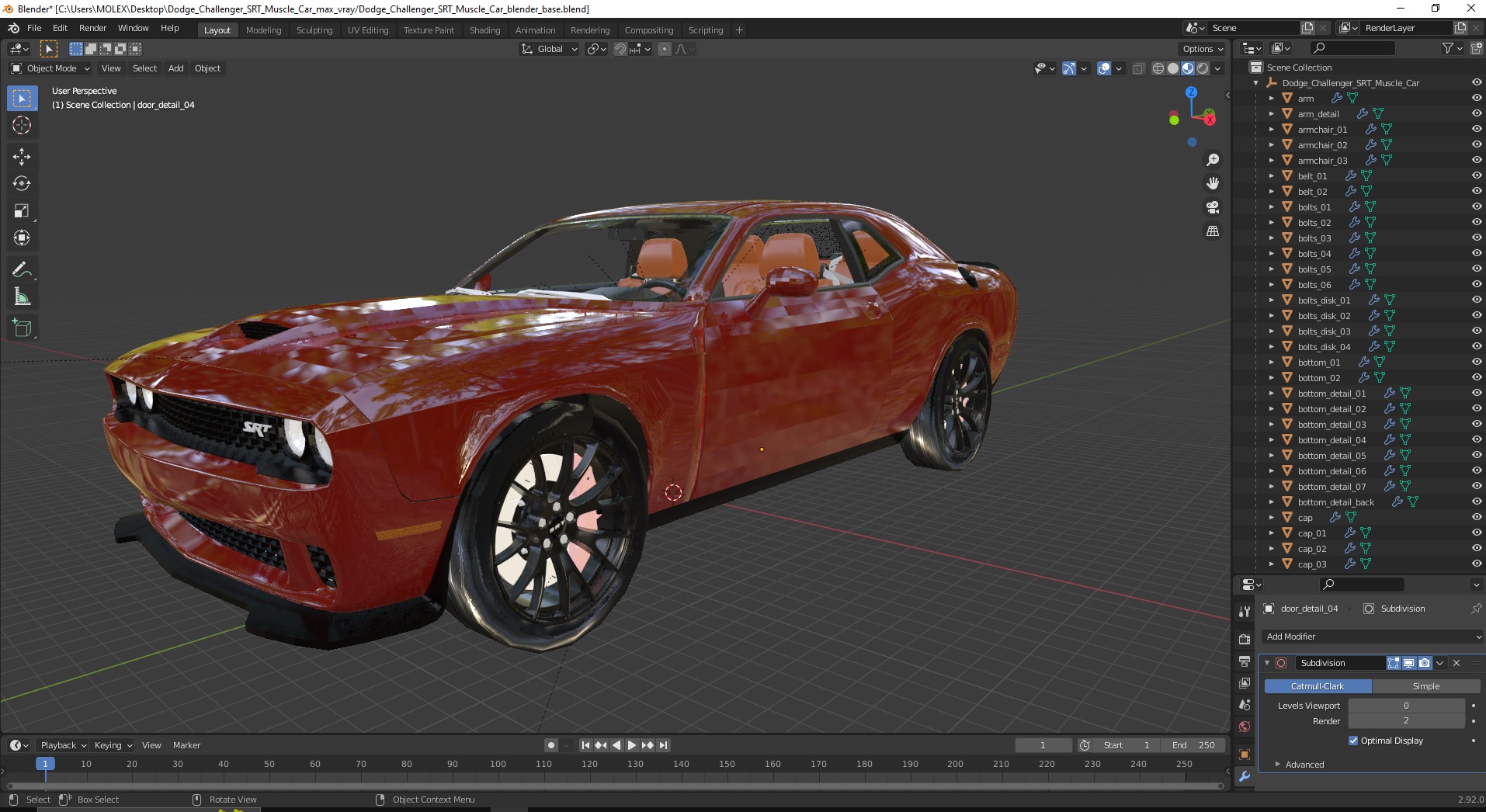Open the Render properties tab

1245,639
